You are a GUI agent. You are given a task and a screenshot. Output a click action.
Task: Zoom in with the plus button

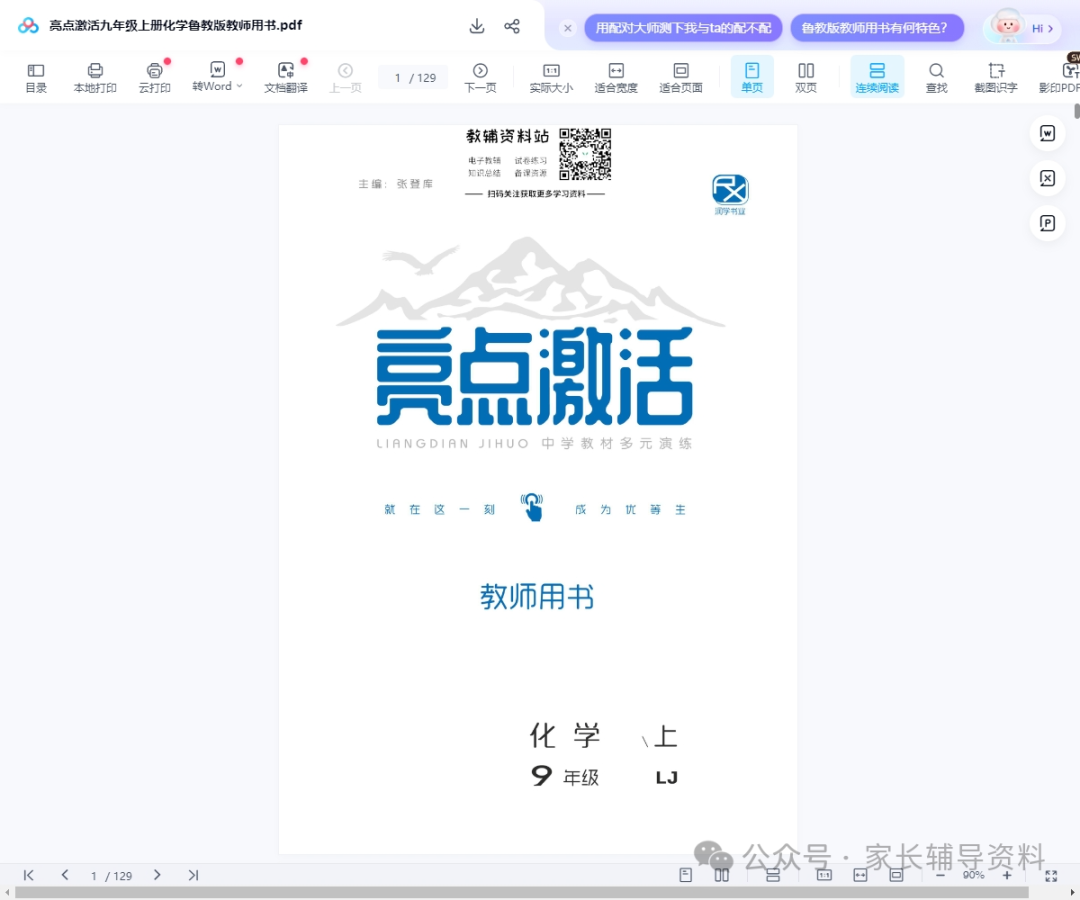point(1007,875)
